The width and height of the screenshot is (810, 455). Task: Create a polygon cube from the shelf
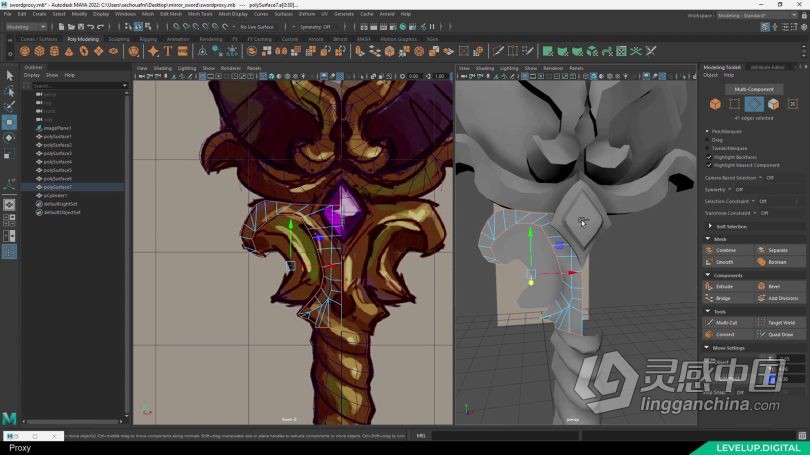(39, 51)
